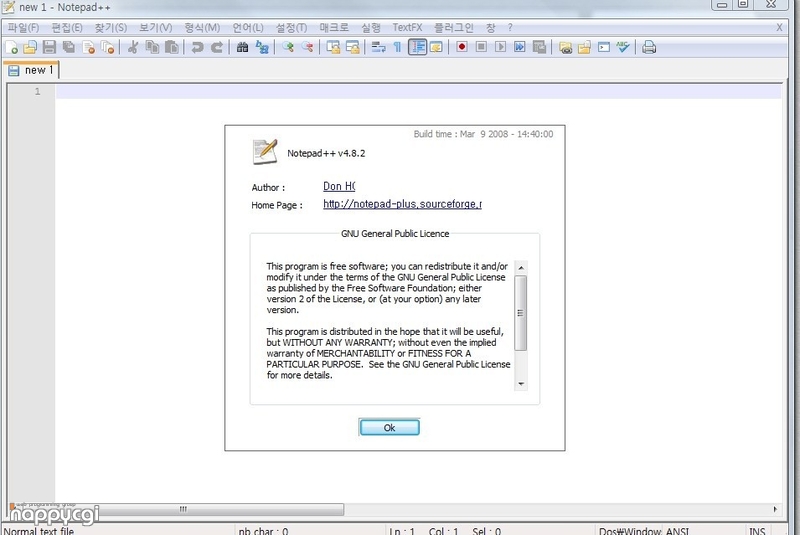Click the folder with eye toolbar icon
This screenshot has height=535, width=800.
point(565,47)
